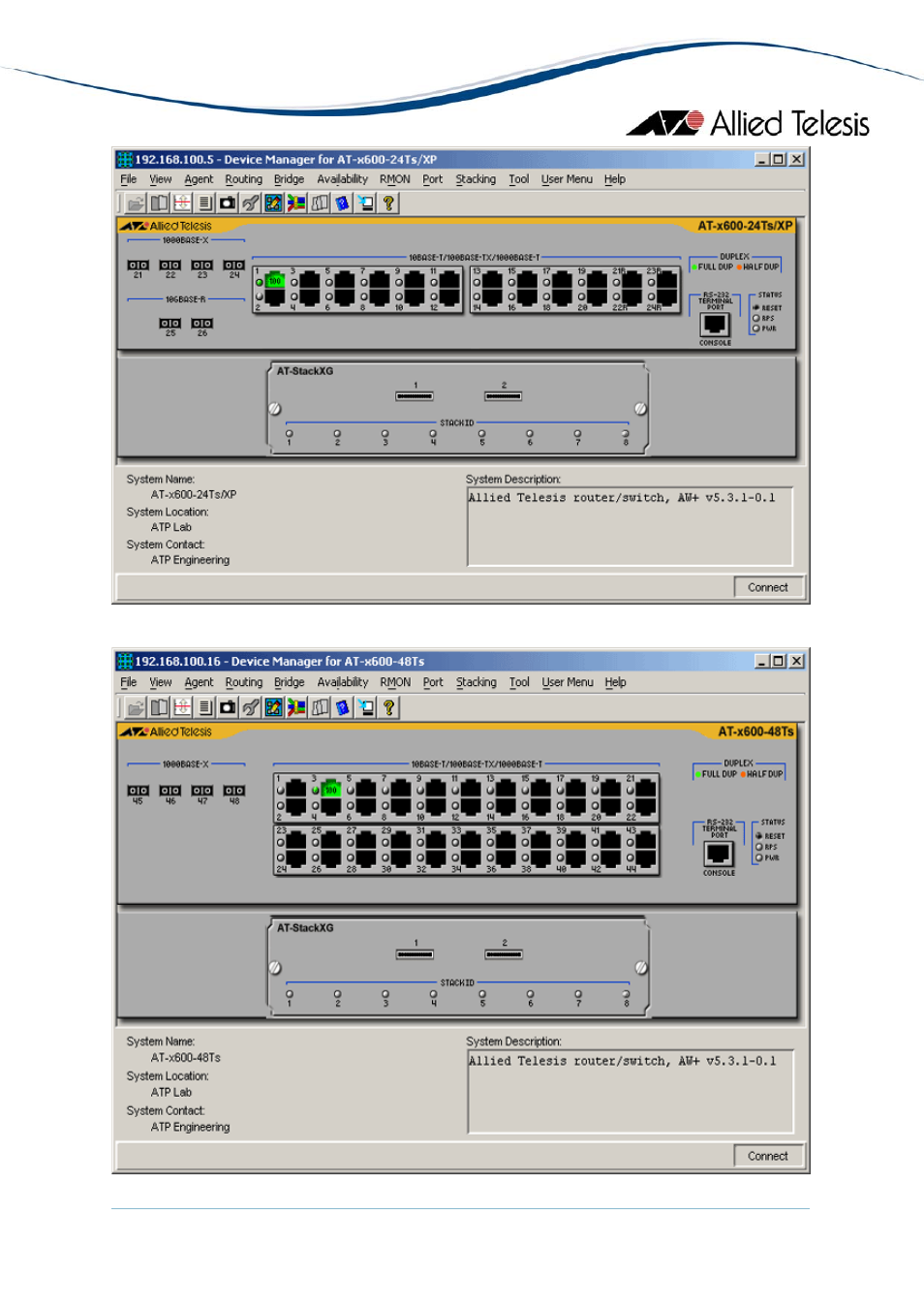Screen dimensions: 924x1308
Task: Click the chain-link icon in the 192.168.100.16 window toolbar
Action: [x=251, y=707]
